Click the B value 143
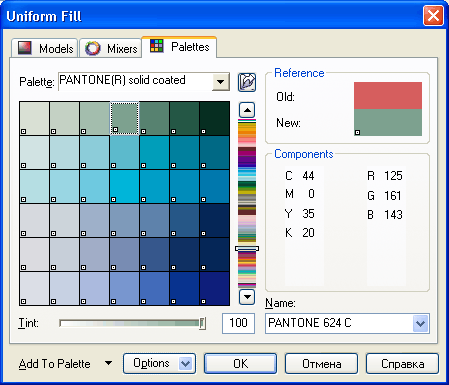Image resolution: width=449 pixels, height=385 pixels. point(393,215)
